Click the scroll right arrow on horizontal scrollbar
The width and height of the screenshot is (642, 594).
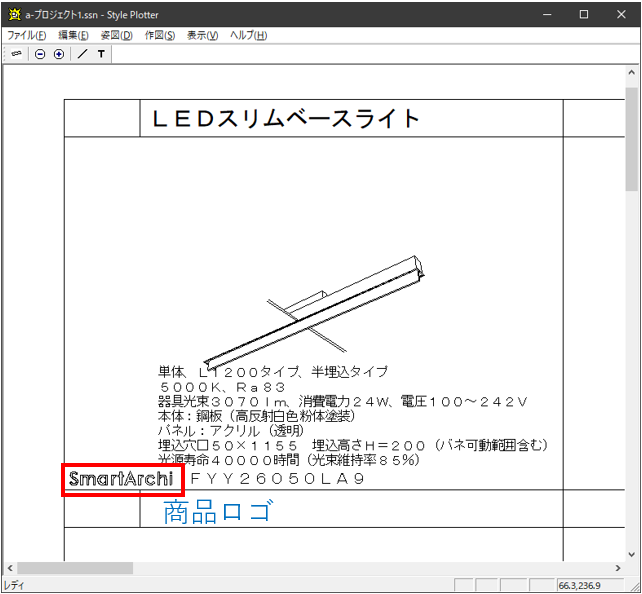[617, 568]
